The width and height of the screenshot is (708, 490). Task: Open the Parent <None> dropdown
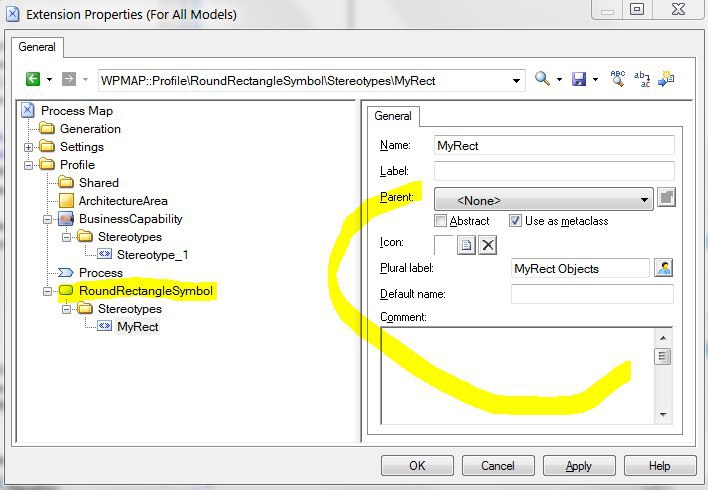(544, 200)
